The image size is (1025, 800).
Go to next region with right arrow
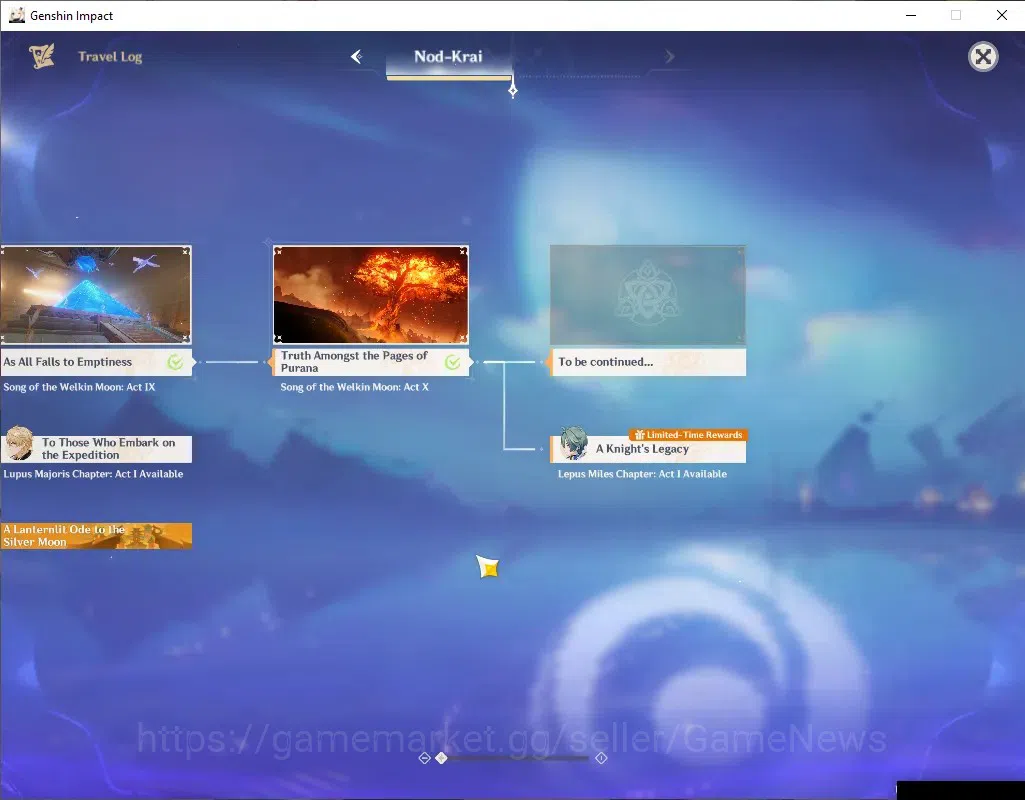pyautogui.click(x=669, y=57)
